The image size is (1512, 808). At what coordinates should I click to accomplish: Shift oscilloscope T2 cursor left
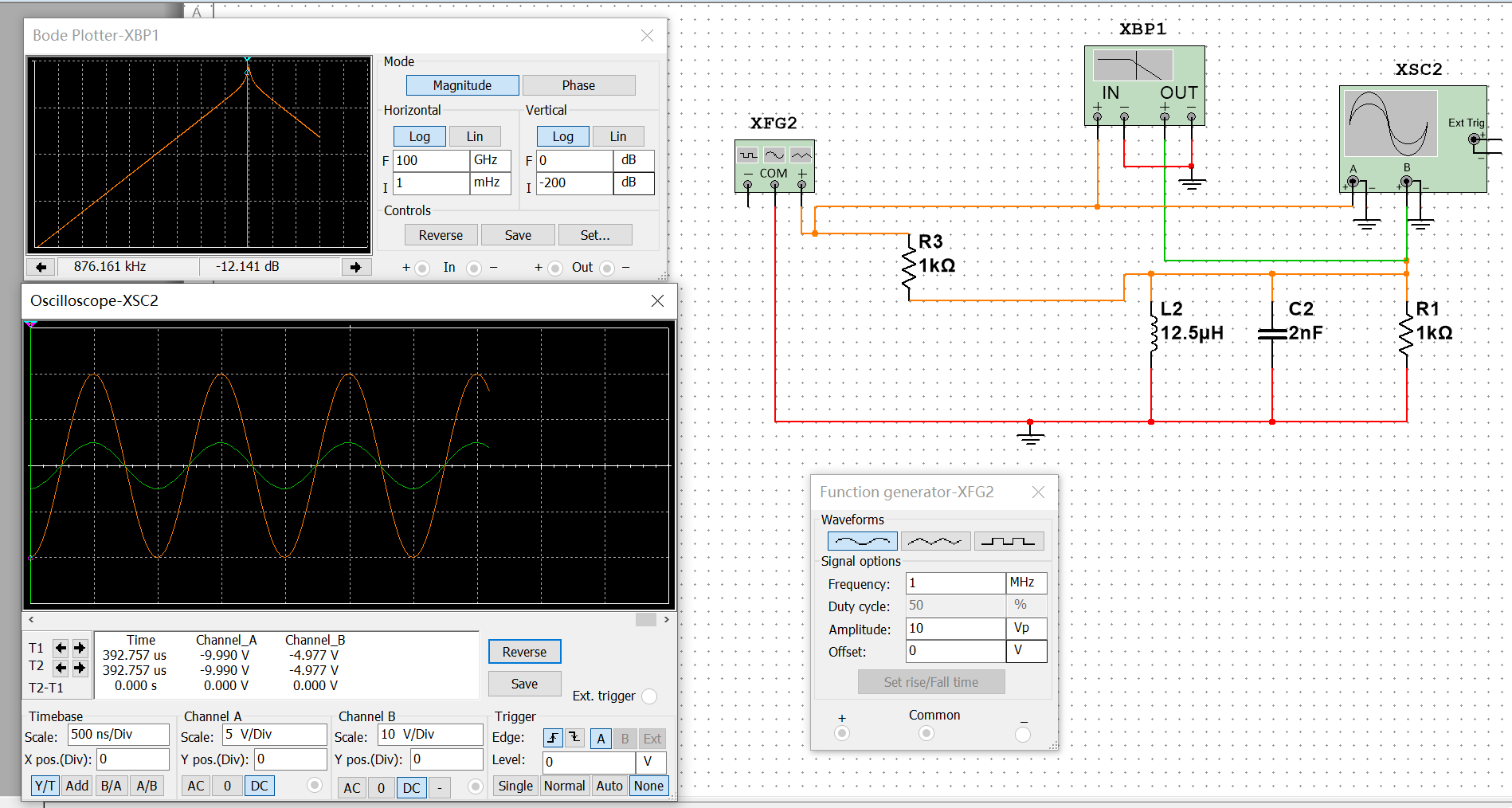(61, 667)
